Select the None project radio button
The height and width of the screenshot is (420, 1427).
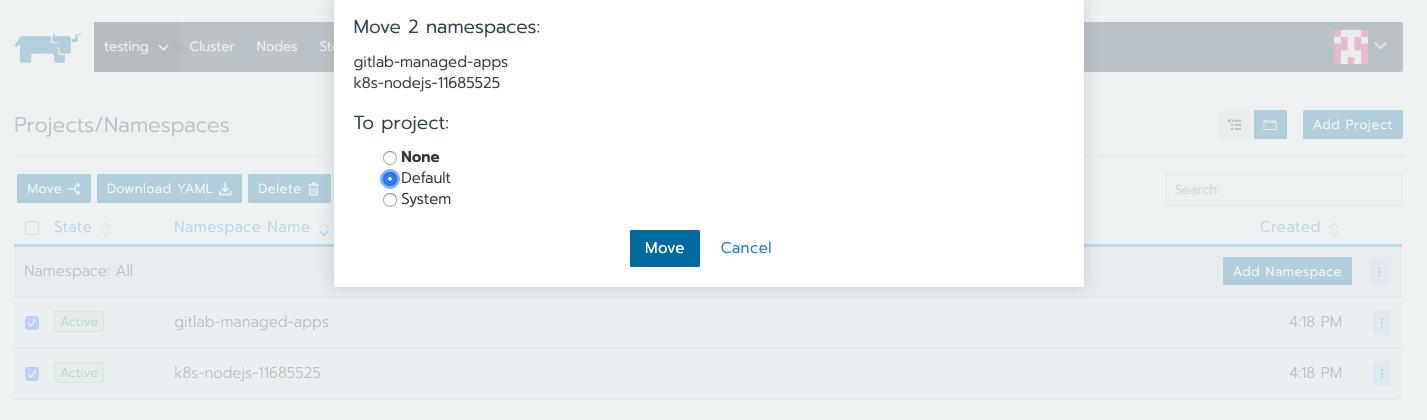tap(390, 158)
